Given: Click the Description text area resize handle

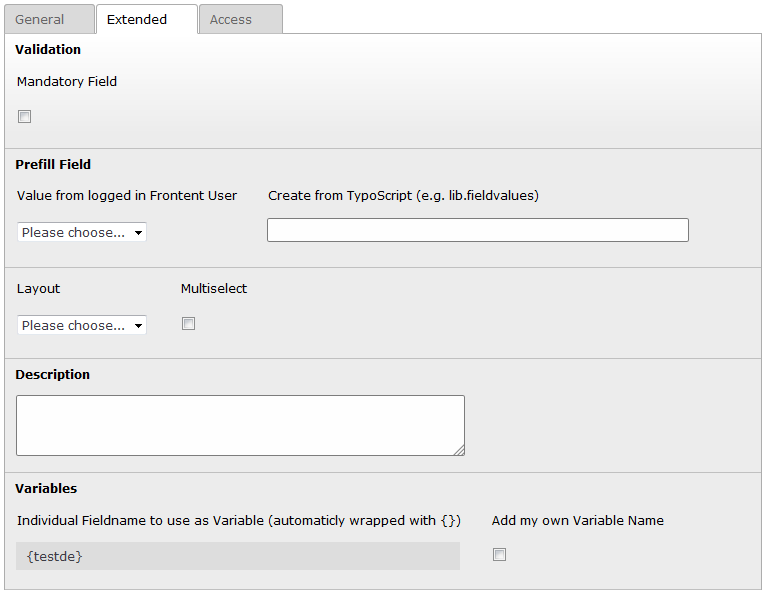Looking at the screenshot, I should point(459,450).
